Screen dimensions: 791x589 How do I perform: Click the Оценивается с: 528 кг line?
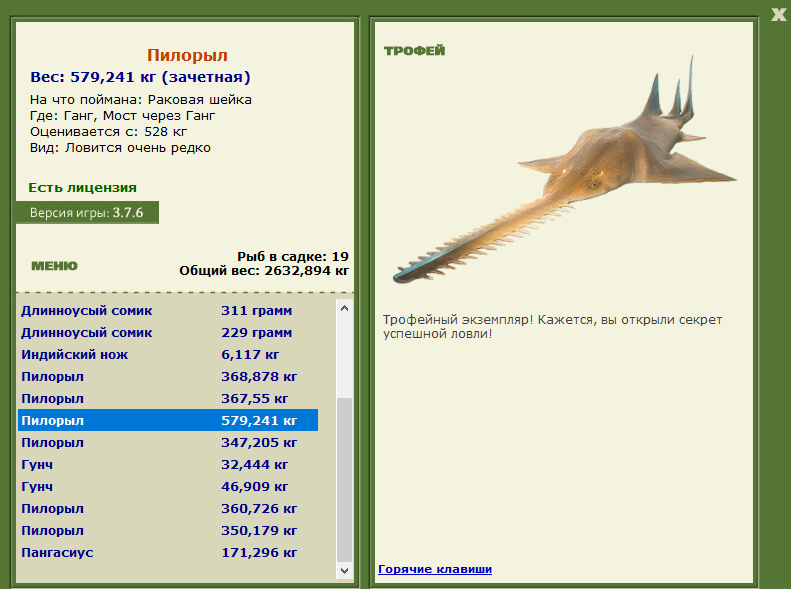108,132
